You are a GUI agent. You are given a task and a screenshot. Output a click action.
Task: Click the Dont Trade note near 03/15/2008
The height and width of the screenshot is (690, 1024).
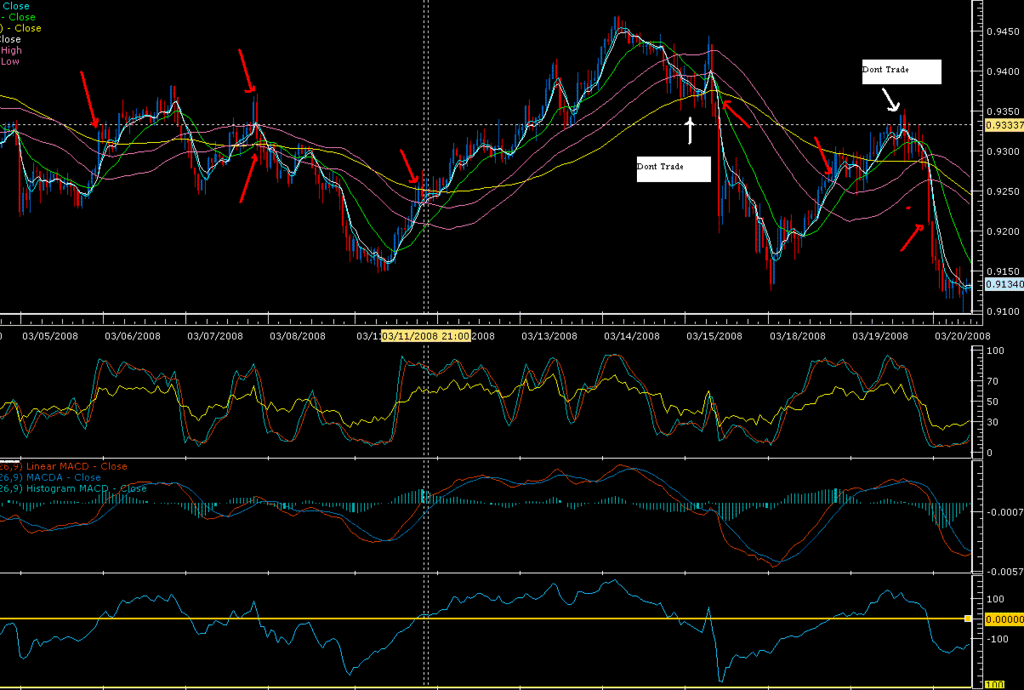click(x=673, y=167)
